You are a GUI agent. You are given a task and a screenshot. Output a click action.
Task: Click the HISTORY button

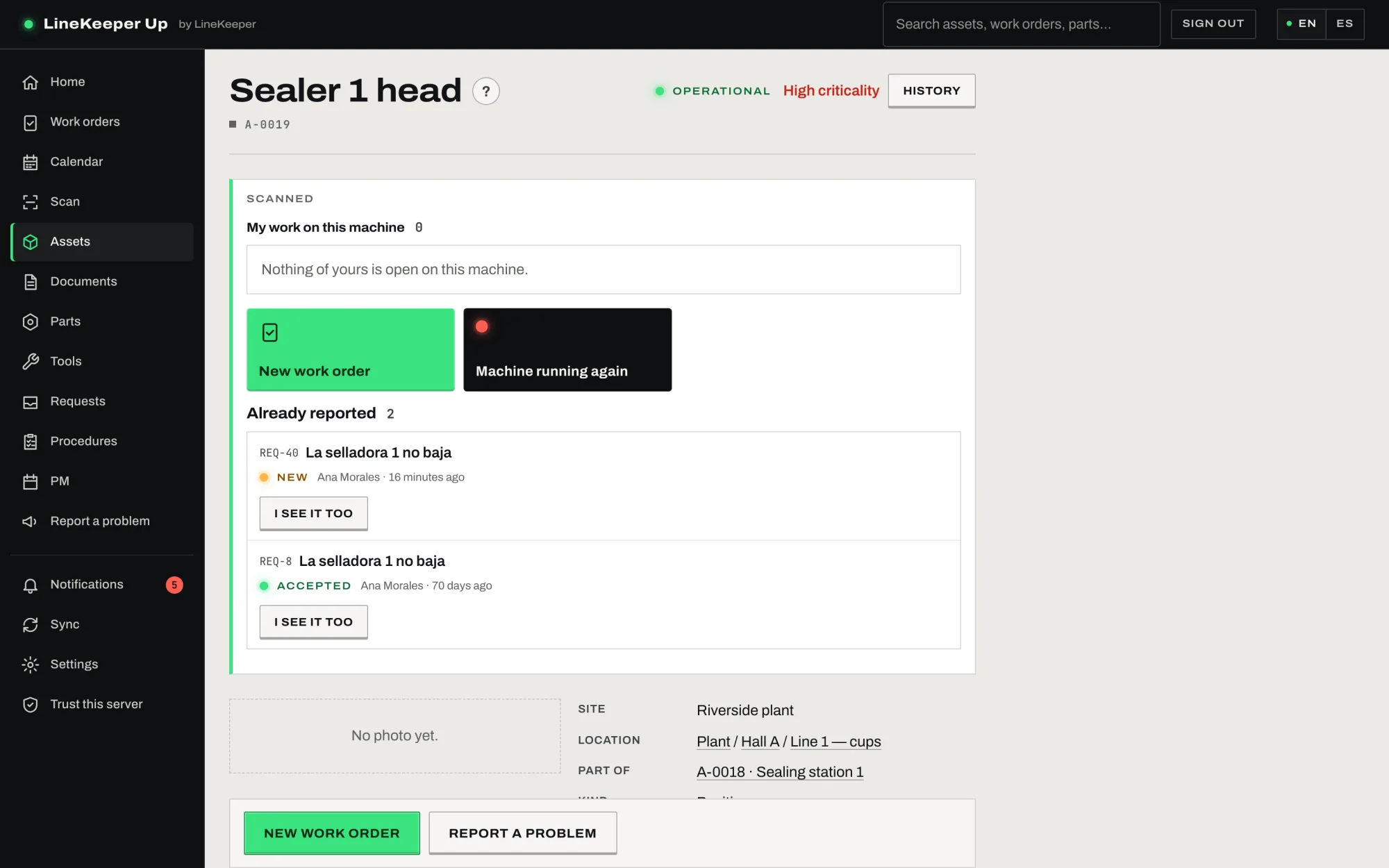pos(931,91)
